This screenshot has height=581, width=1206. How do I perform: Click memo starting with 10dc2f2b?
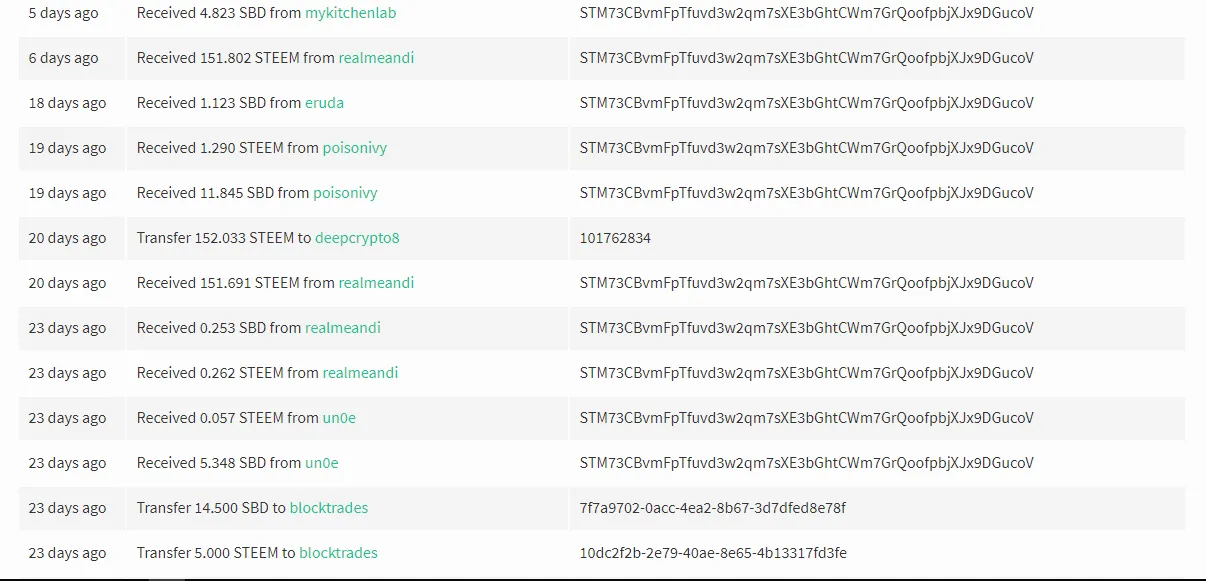(x=714, y=553)
